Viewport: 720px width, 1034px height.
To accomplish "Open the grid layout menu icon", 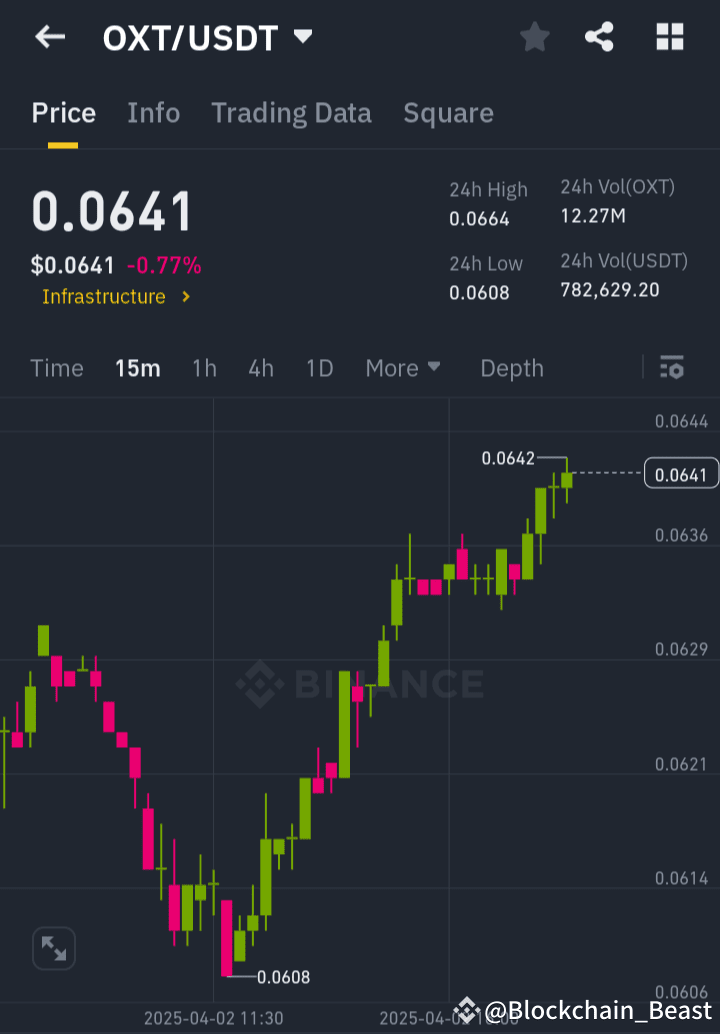I will (x=669, y=36).
